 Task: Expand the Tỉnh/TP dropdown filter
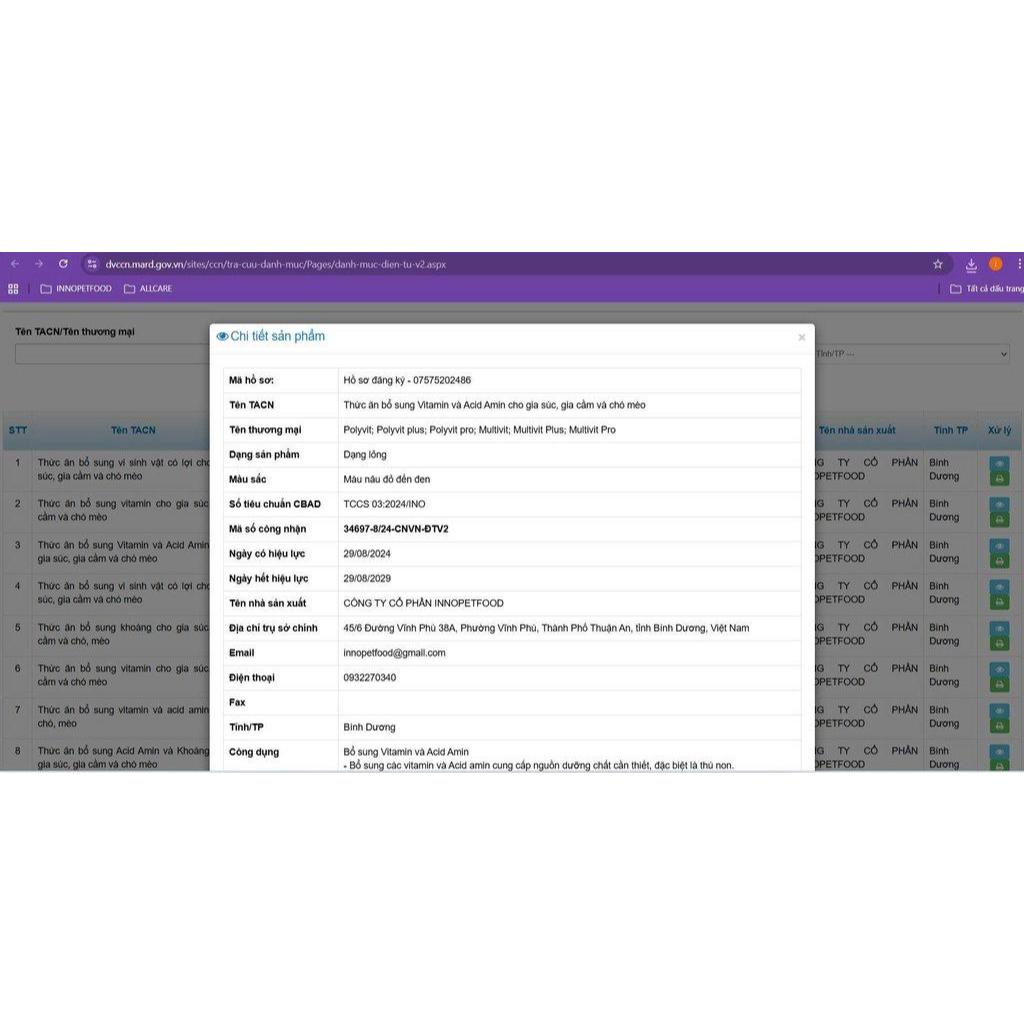(x=912, y=354)
